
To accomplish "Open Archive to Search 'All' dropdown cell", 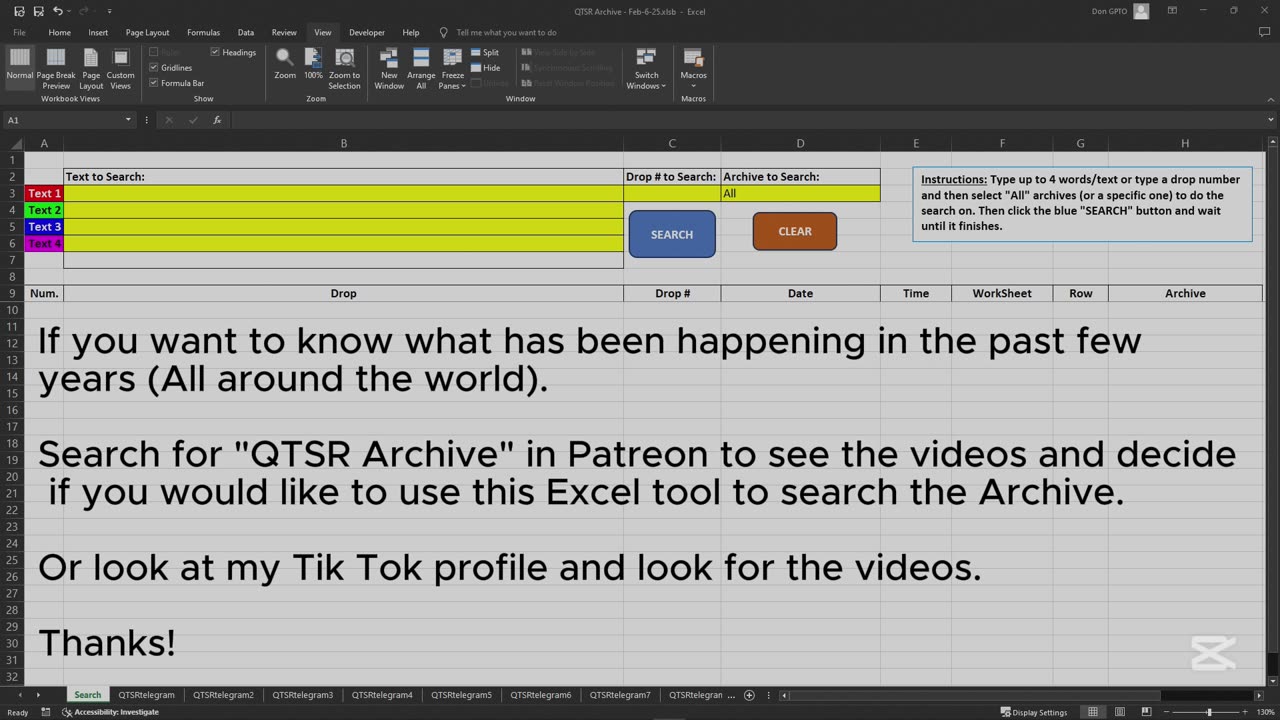I will coord(800,193).
